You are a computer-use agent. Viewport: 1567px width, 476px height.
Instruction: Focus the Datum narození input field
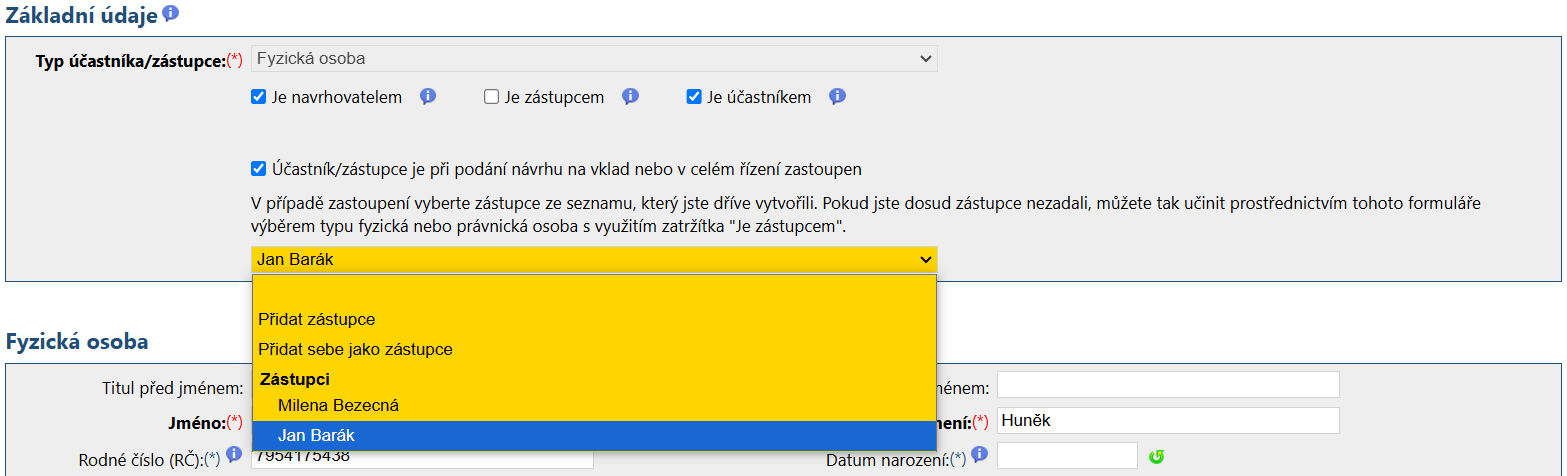(1066, 456)
